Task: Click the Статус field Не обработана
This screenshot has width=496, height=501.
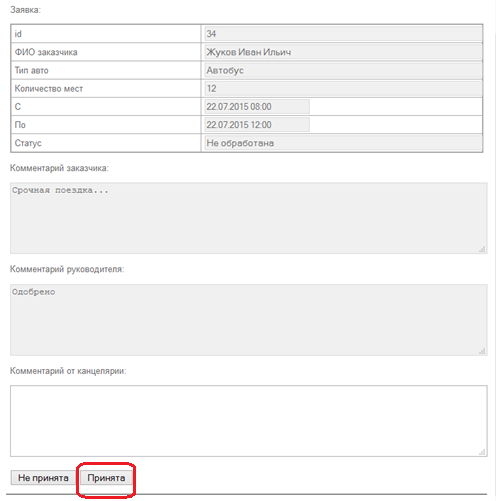Action: (343, 143)
